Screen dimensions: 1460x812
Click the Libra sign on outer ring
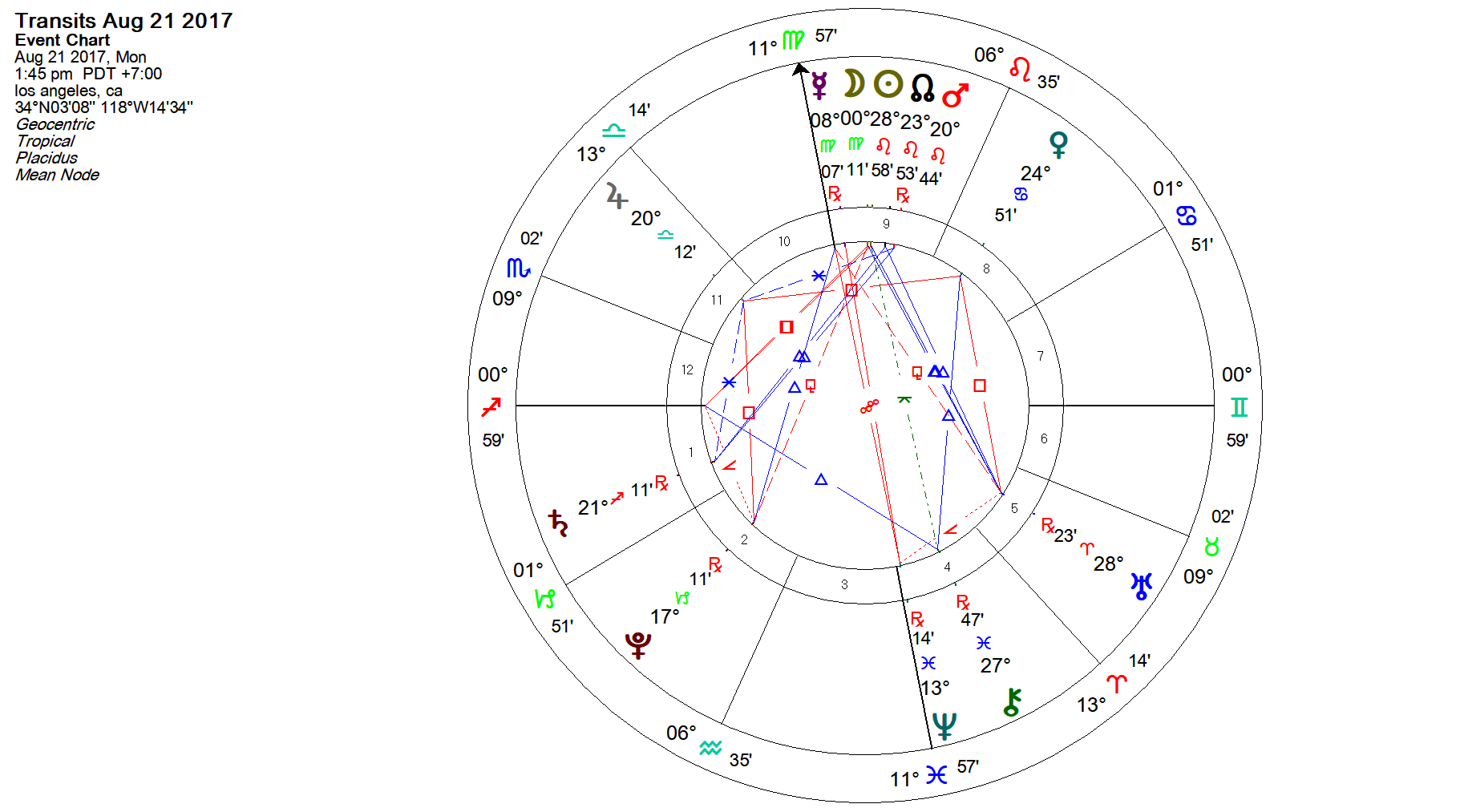(x=613, y=130)
